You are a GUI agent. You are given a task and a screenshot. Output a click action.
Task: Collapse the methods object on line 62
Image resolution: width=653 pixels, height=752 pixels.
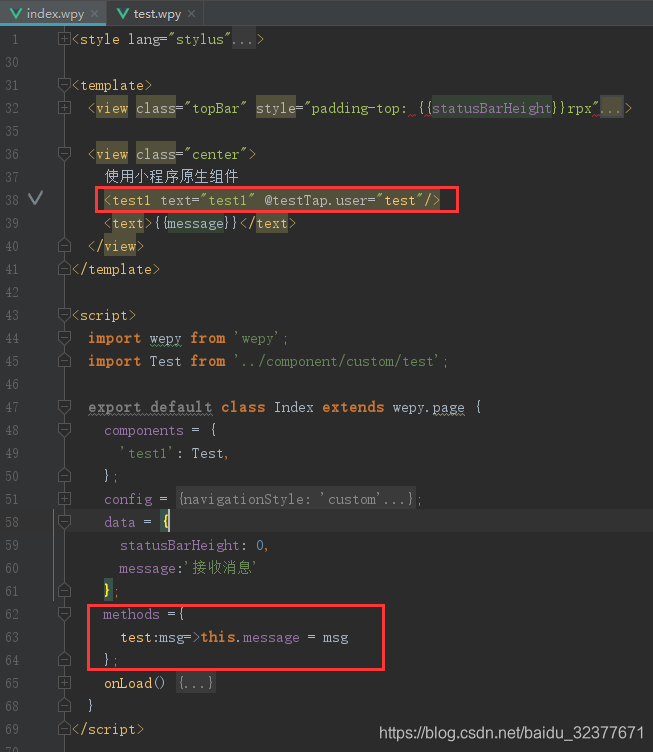[64, 614]
